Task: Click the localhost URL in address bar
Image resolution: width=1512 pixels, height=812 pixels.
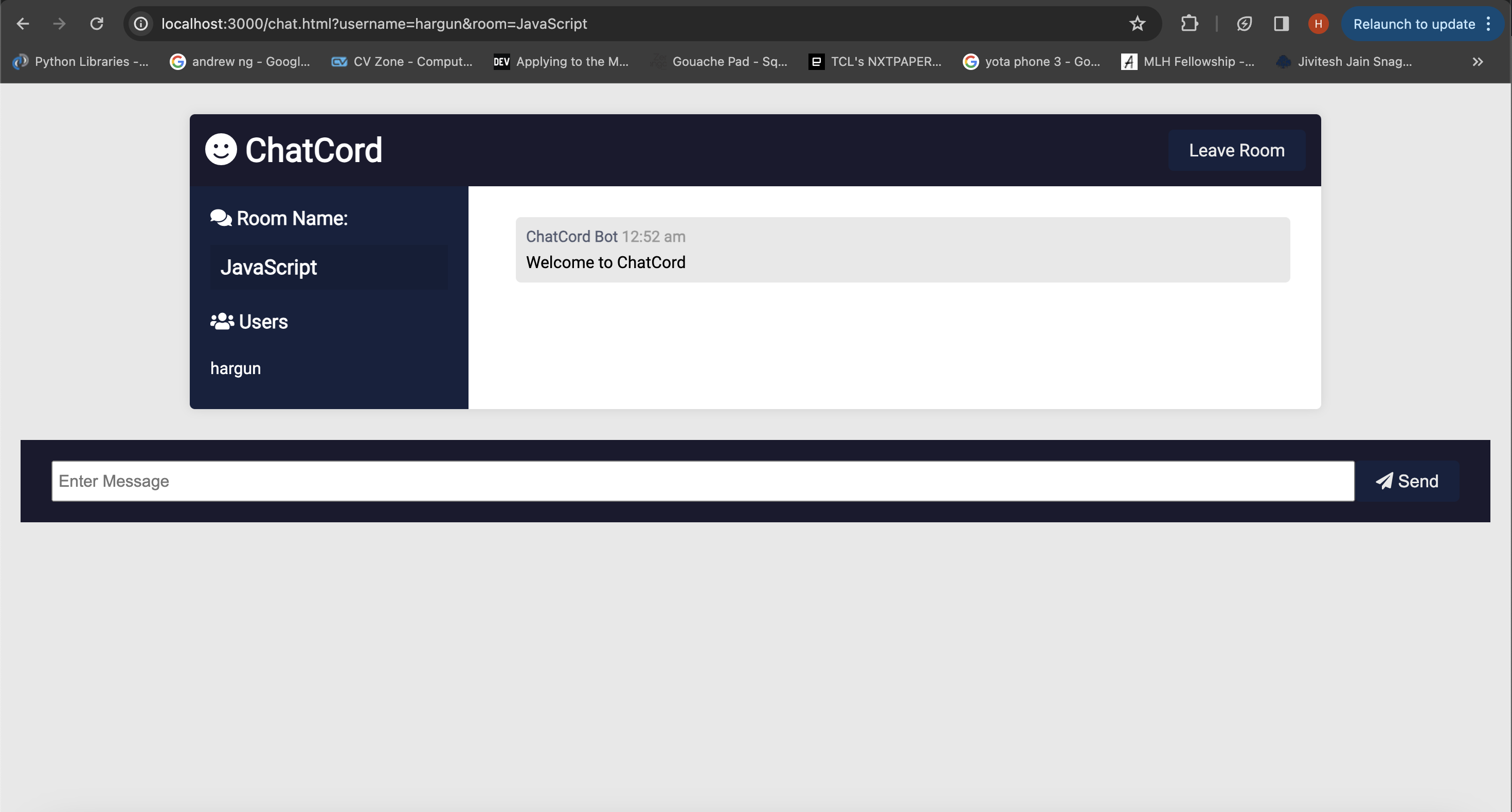Action: (374, 24)
